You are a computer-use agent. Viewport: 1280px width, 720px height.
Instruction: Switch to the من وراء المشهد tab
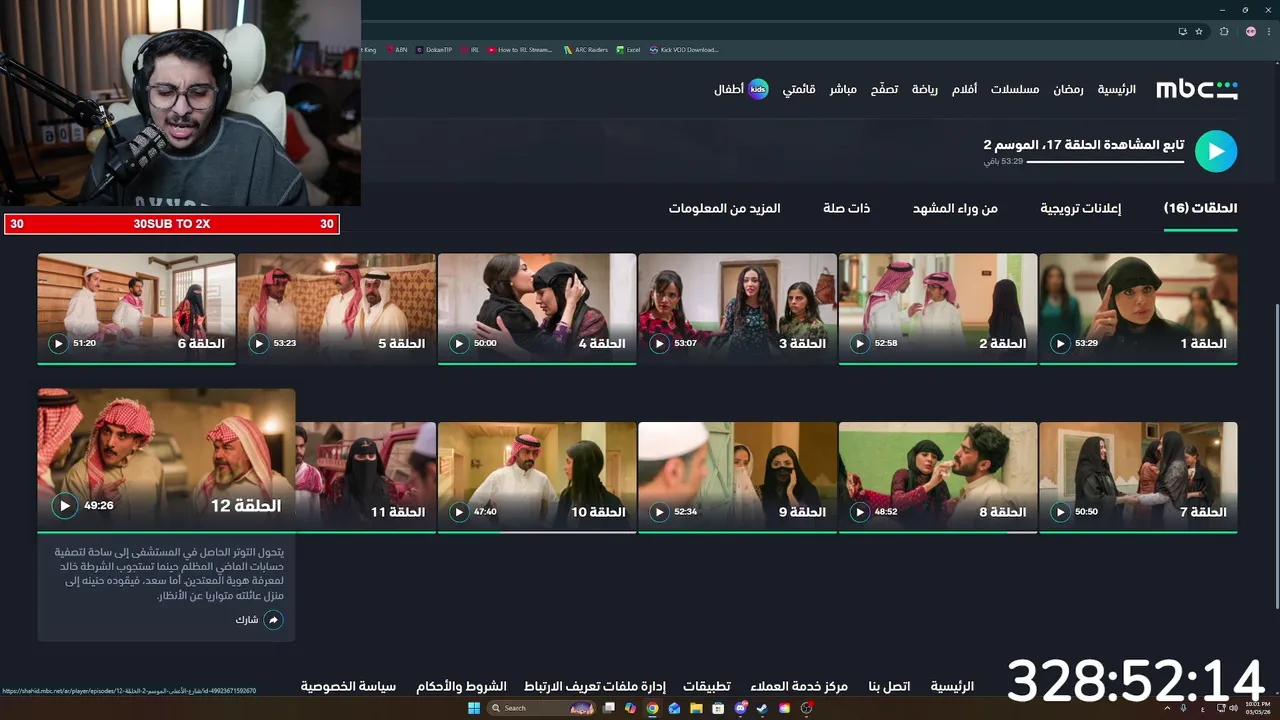pos(955,208)
